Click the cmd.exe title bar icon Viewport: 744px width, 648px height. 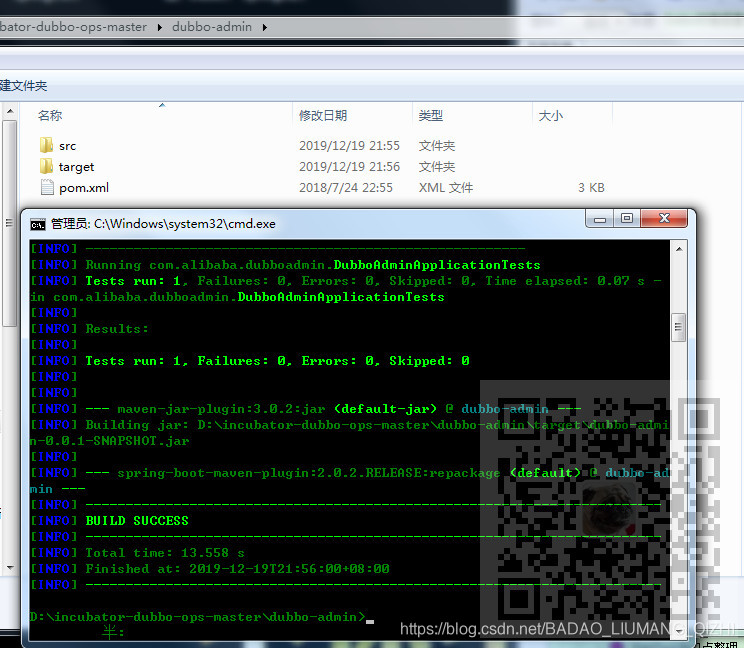[38, 224]
